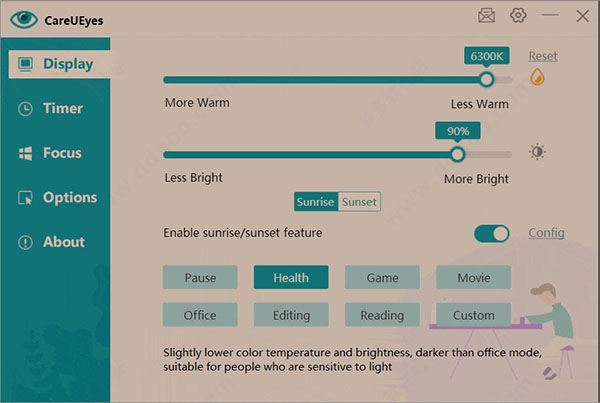Select the Sunset segment

(x=359, y=202)
